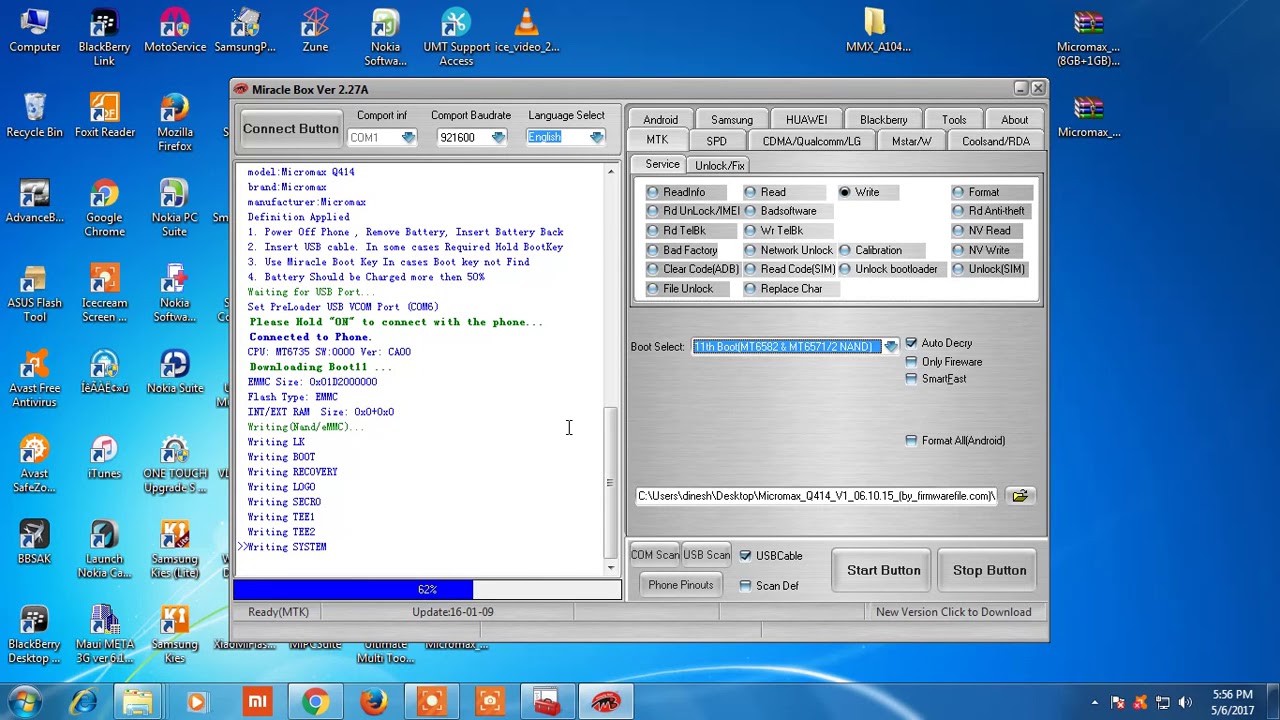Screen dimensions: 1280x720
Task: Open the Unlock/Fix sub-tab
Action: click(720, 165)
